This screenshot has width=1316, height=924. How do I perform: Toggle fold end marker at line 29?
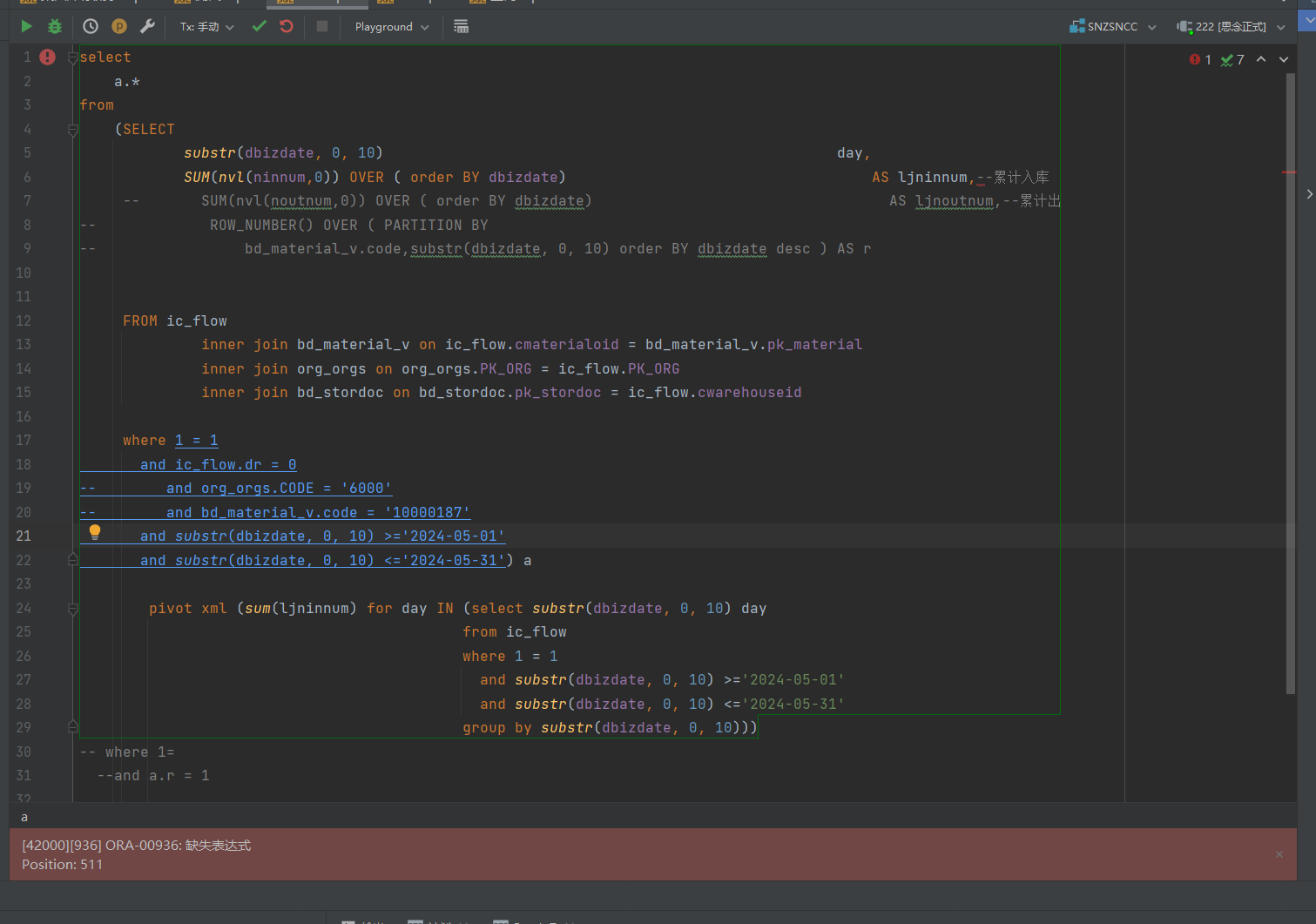pyautogui.click(x=73, y=726)
